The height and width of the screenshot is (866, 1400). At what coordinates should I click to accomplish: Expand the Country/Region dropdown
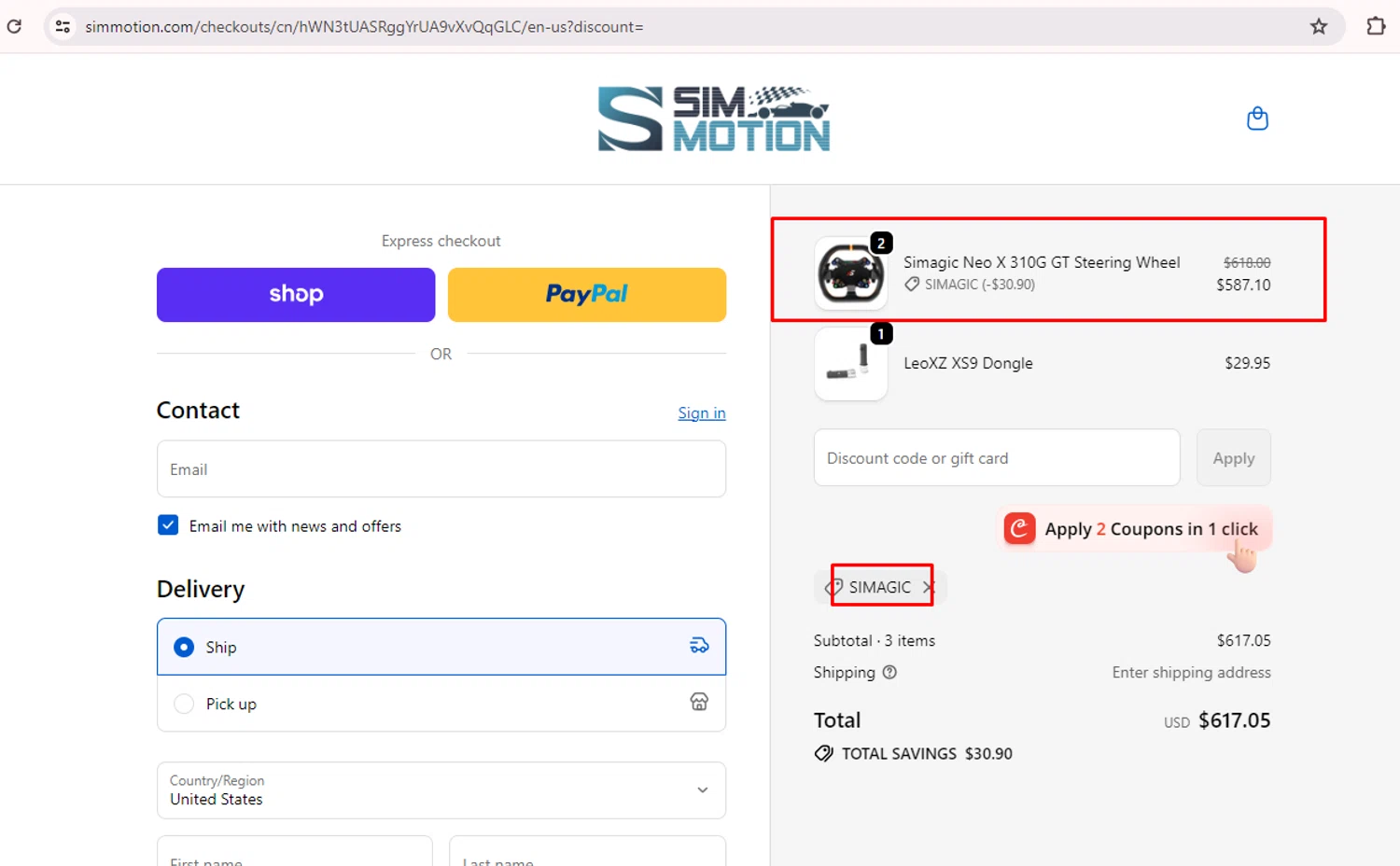tap(441, 790)
